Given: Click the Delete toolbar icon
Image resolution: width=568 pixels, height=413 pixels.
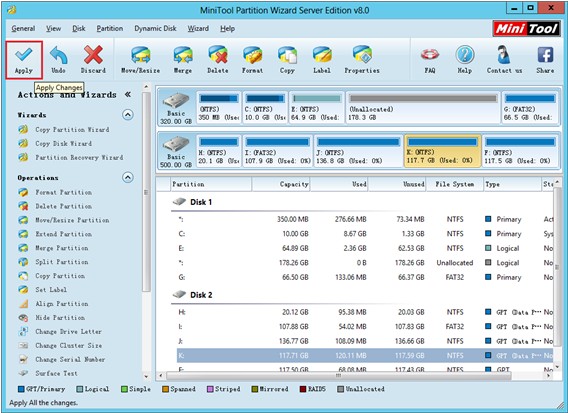Looking at the screenshot, I should (218, 55).
